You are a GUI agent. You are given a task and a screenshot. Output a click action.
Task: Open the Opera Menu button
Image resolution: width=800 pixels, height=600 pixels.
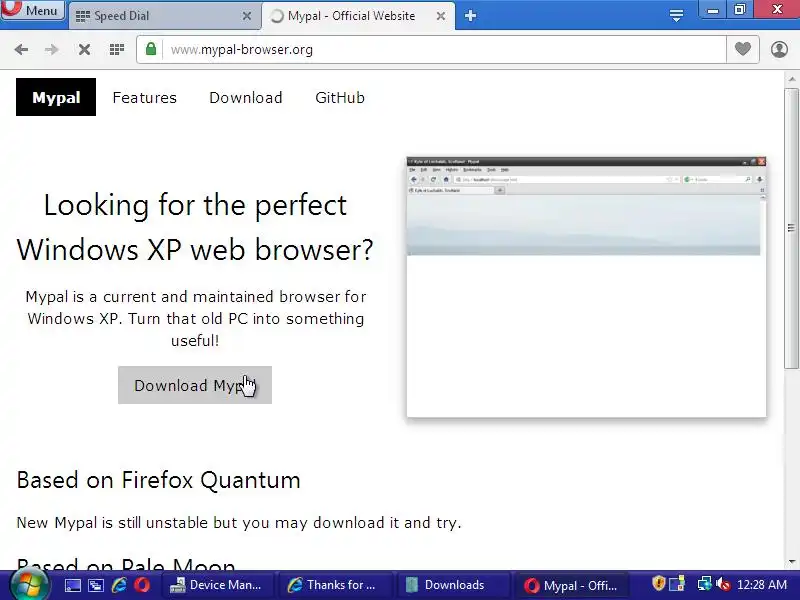click(32, 10)
